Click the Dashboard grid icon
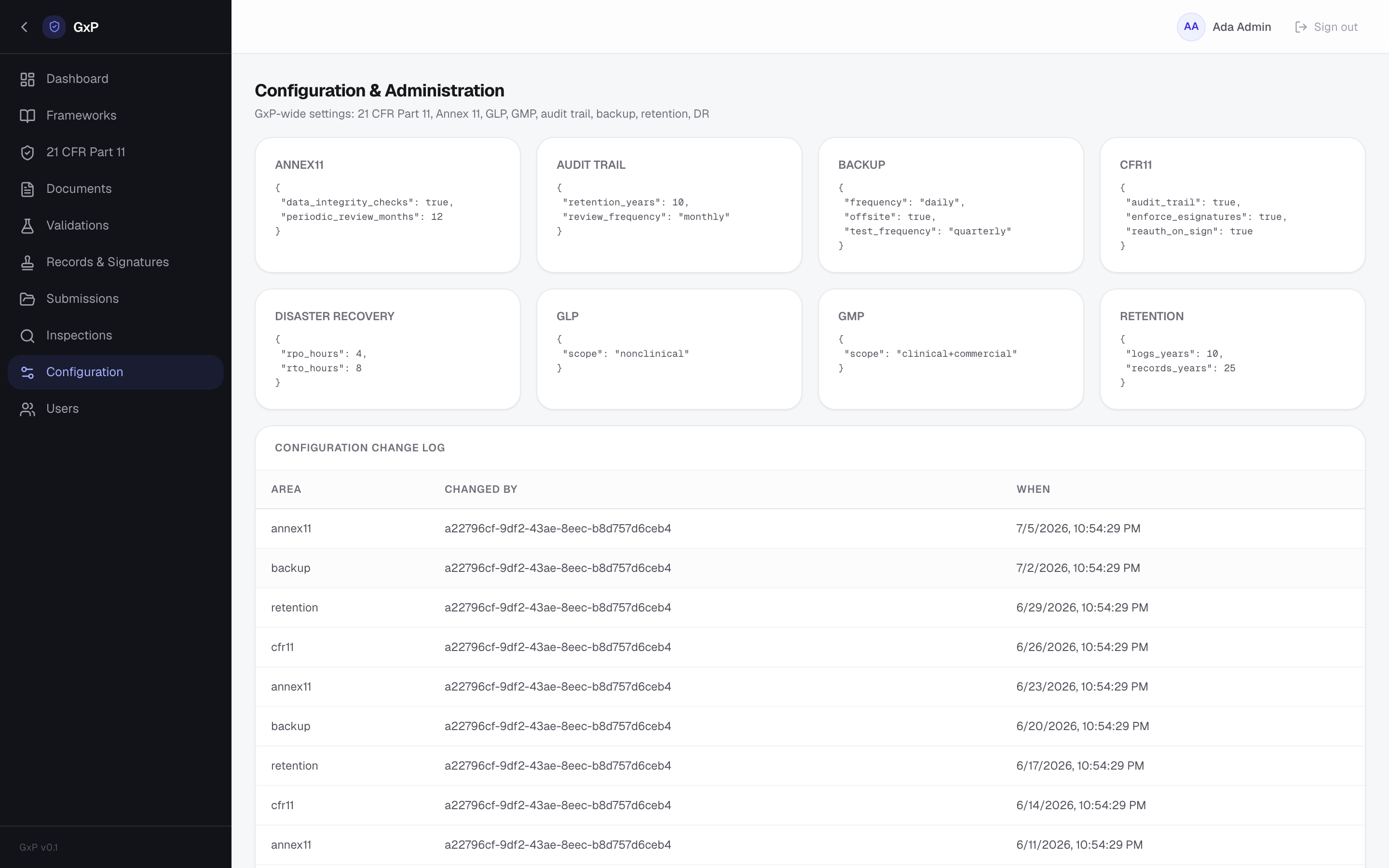The image size is (1389, 868). coord(27,79)
